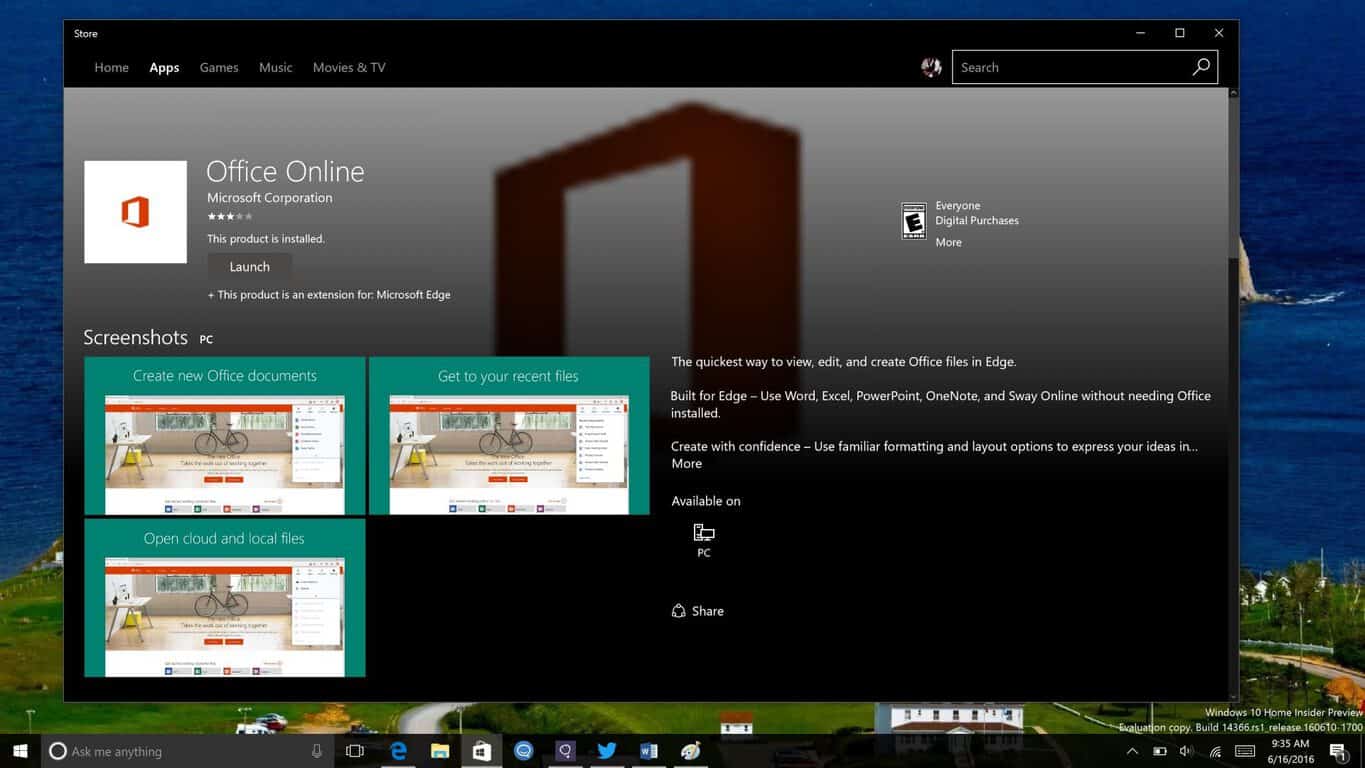Click the volume speaker icon in tray
Image resolution: width=1365 pixels, height=768 pixels.
tap(1186, 751)
